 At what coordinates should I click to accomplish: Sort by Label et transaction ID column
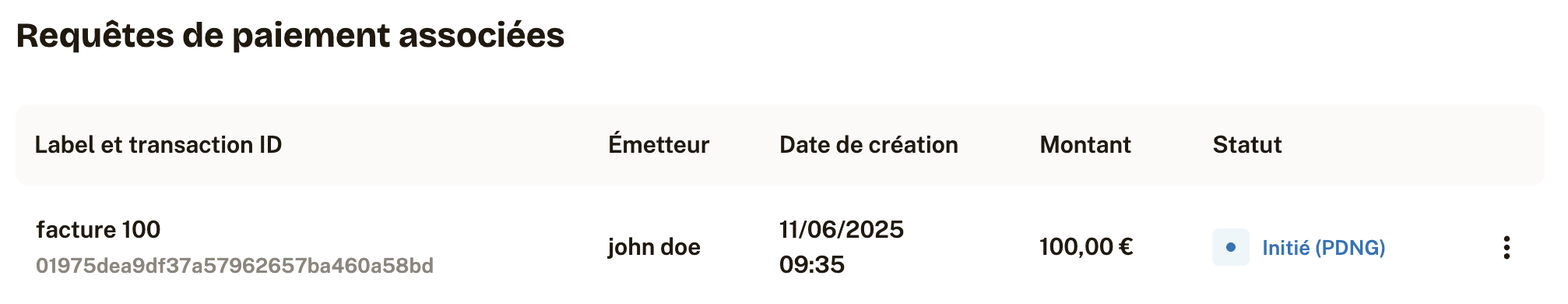point(159,144)
